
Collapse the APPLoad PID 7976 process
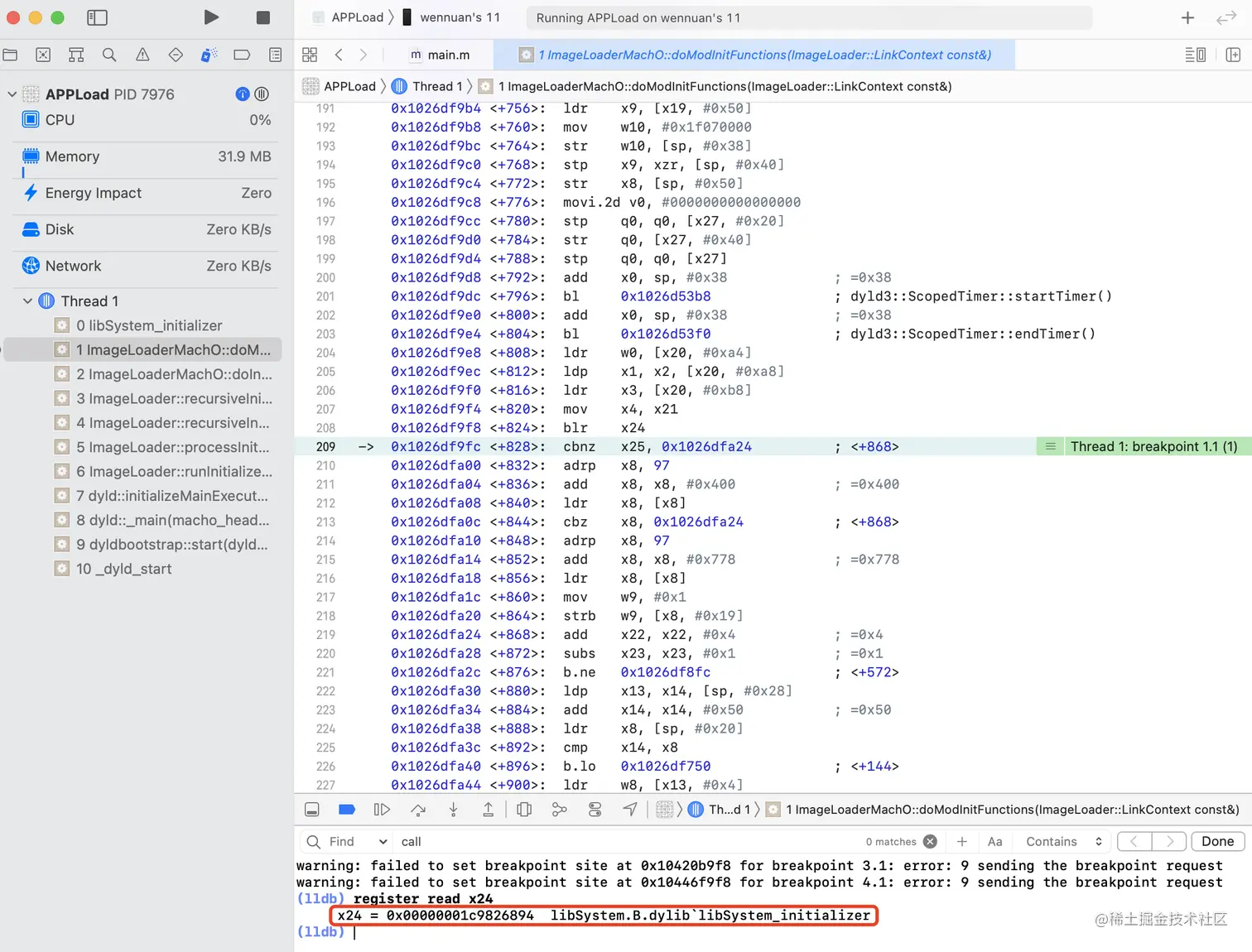[x=12, y=94]
